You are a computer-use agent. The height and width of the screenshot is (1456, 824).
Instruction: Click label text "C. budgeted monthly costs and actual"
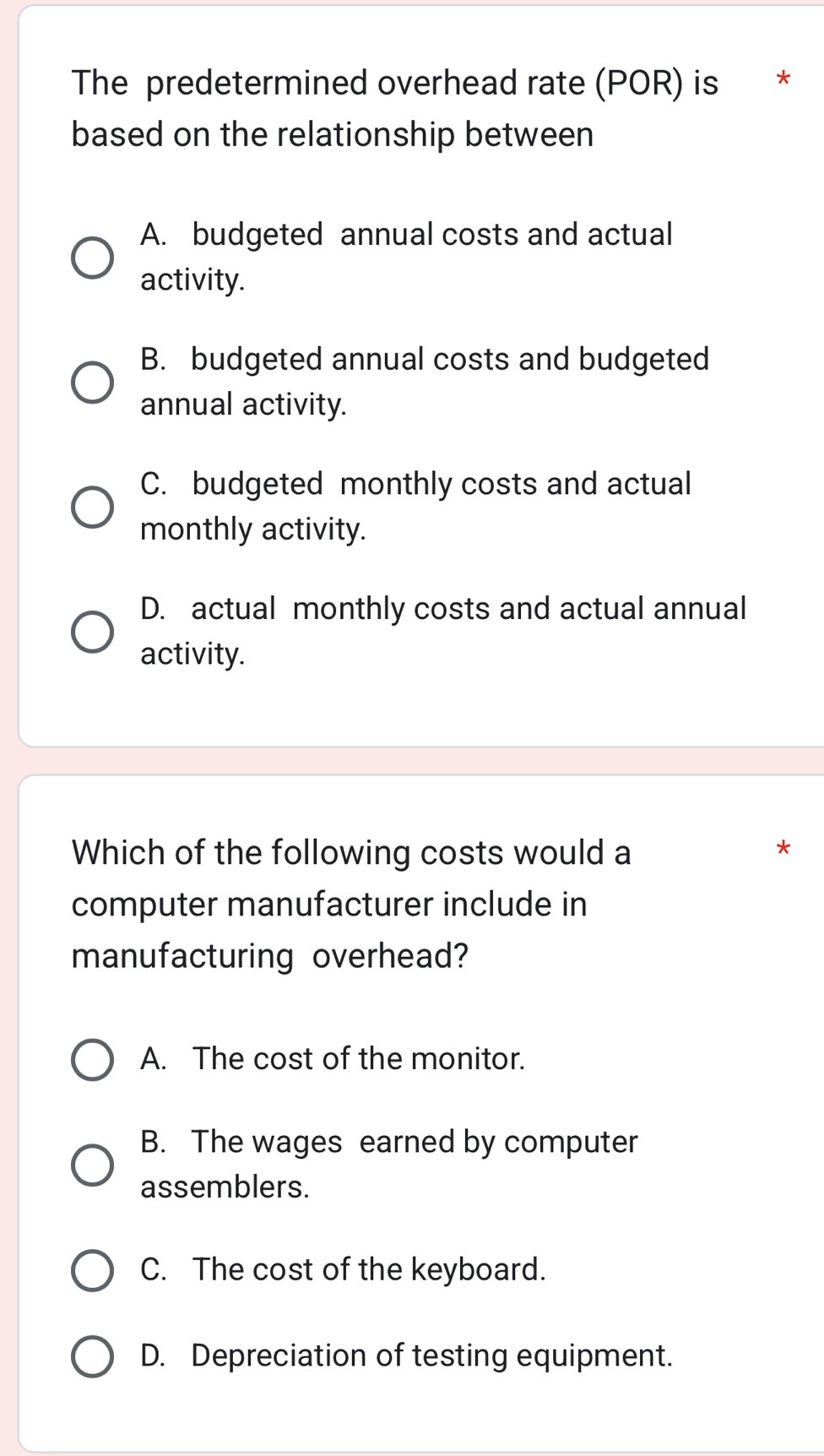(x=415, y=485)
